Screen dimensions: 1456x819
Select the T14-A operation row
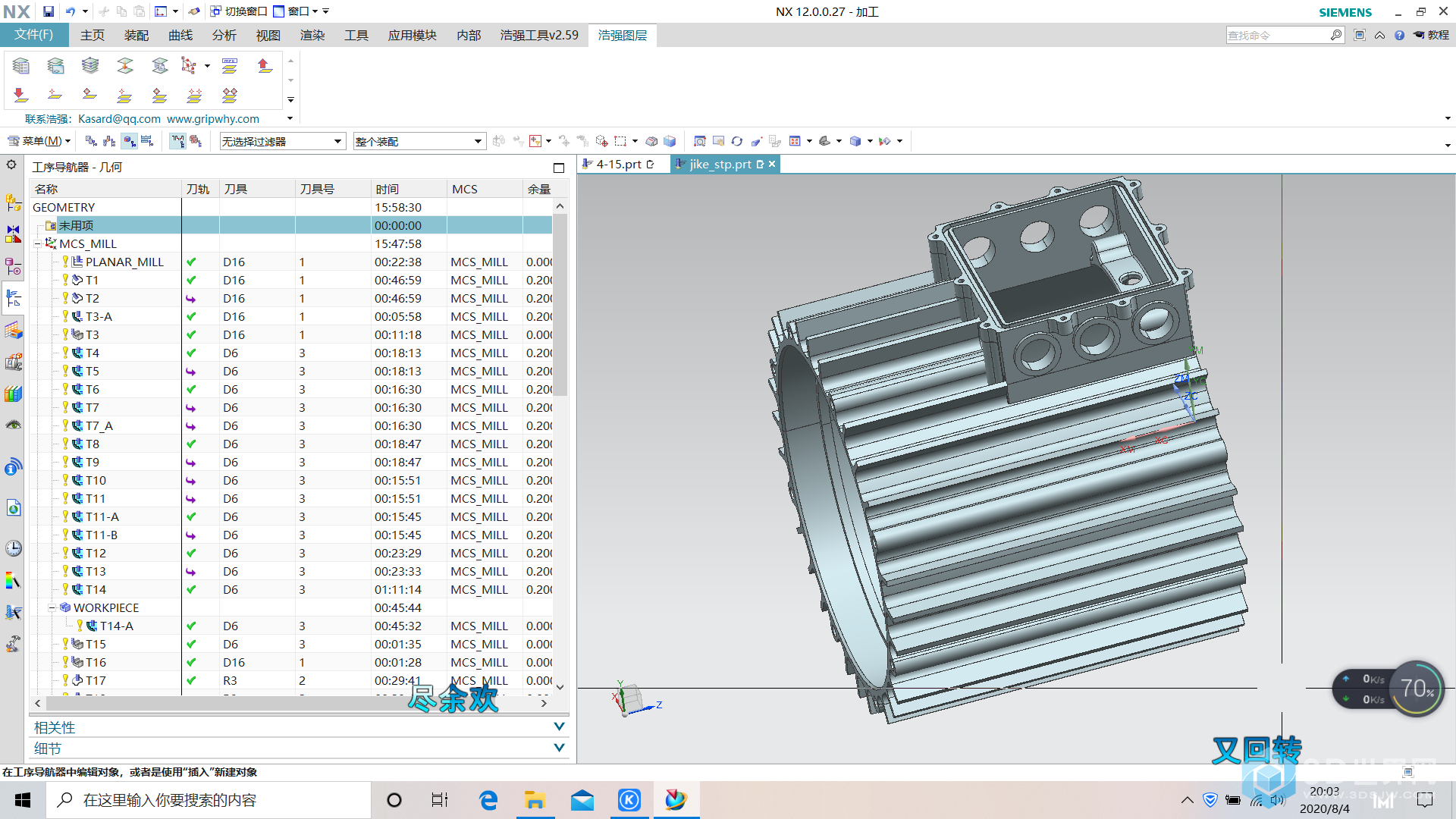point(291,626)
